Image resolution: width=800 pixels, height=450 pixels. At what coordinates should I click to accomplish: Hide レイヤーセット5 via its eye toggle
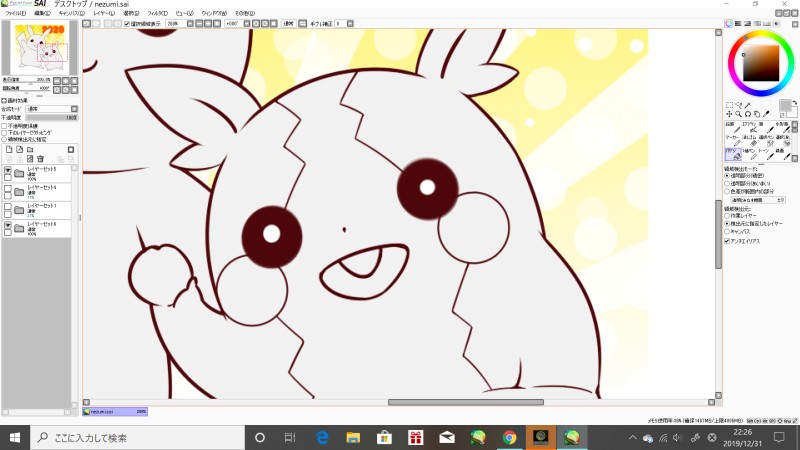click(x=8, y=169)
